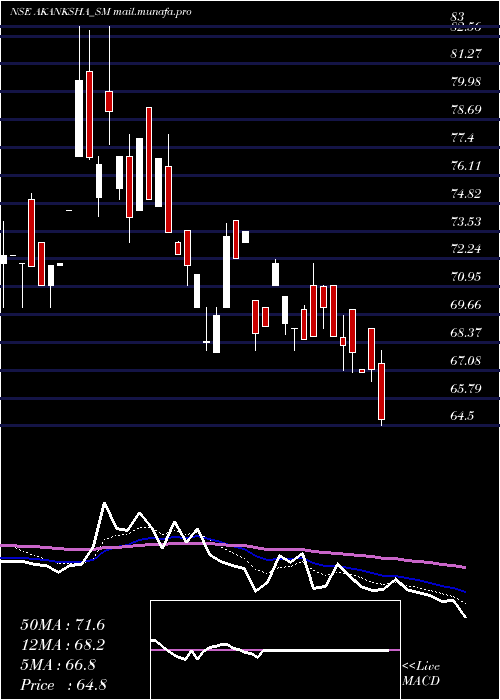
Task: Click the 69.66 price axis label
Action: point(467,305)
